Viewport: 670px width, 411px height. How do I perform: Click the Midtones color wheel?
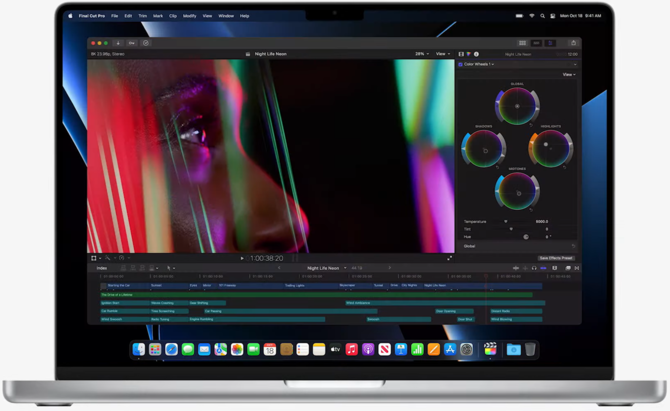pos(517,191)
